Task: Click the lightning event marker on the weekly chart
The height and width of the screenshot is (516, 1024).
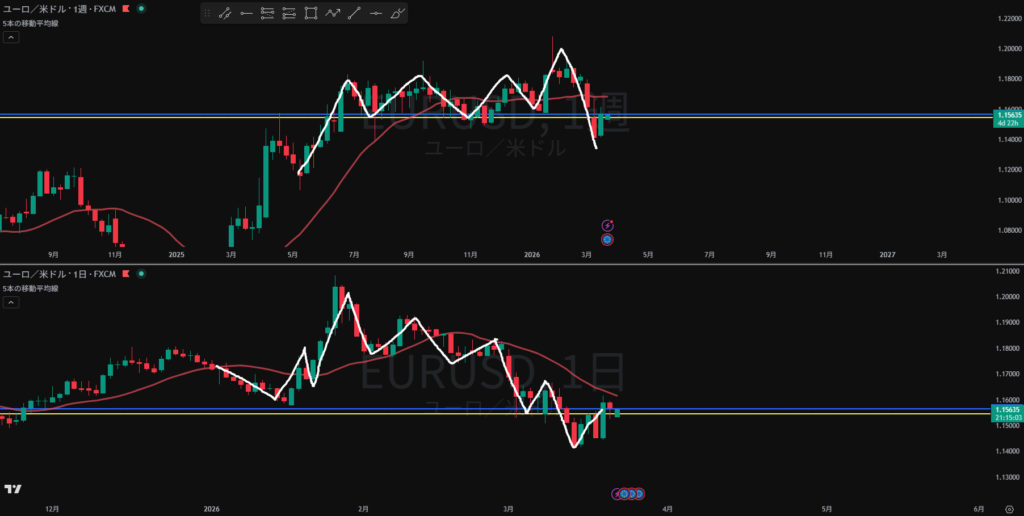Action: pyautogui.click(x=607, y=226)
